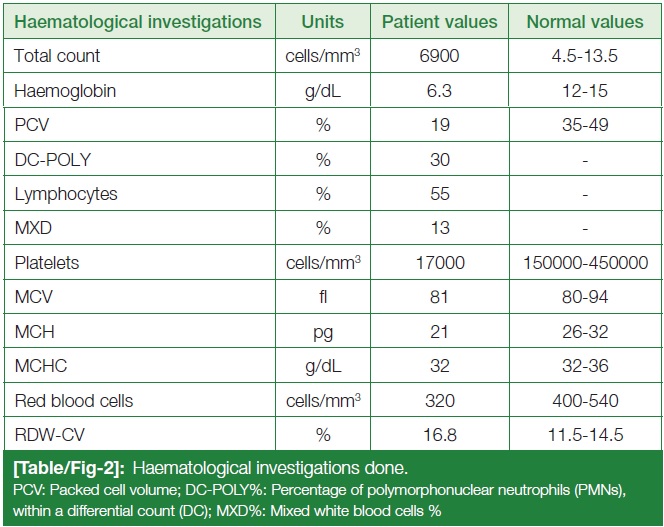Select the MCHC normal range 32-36
This screenshot has height=527, width=664.
[585, 366]
